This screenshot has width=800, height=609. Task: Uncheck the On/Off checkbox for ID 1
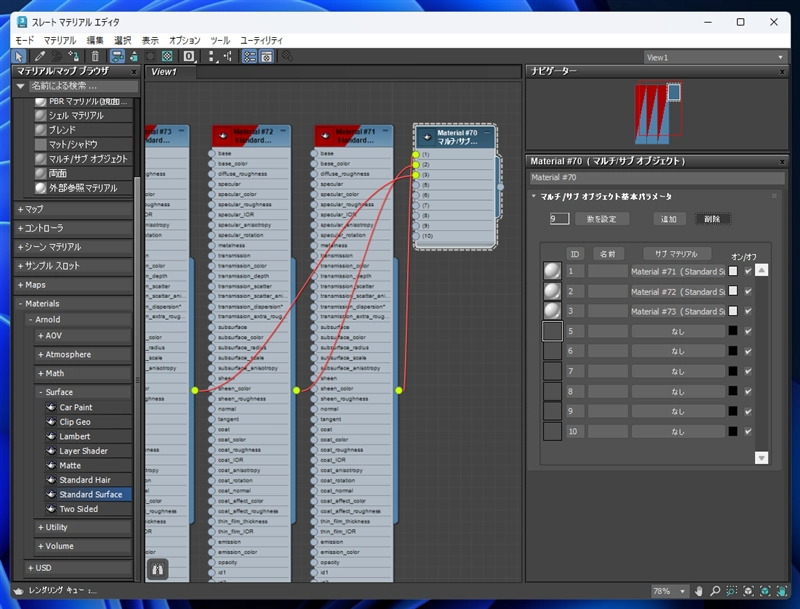pos(748,271)
